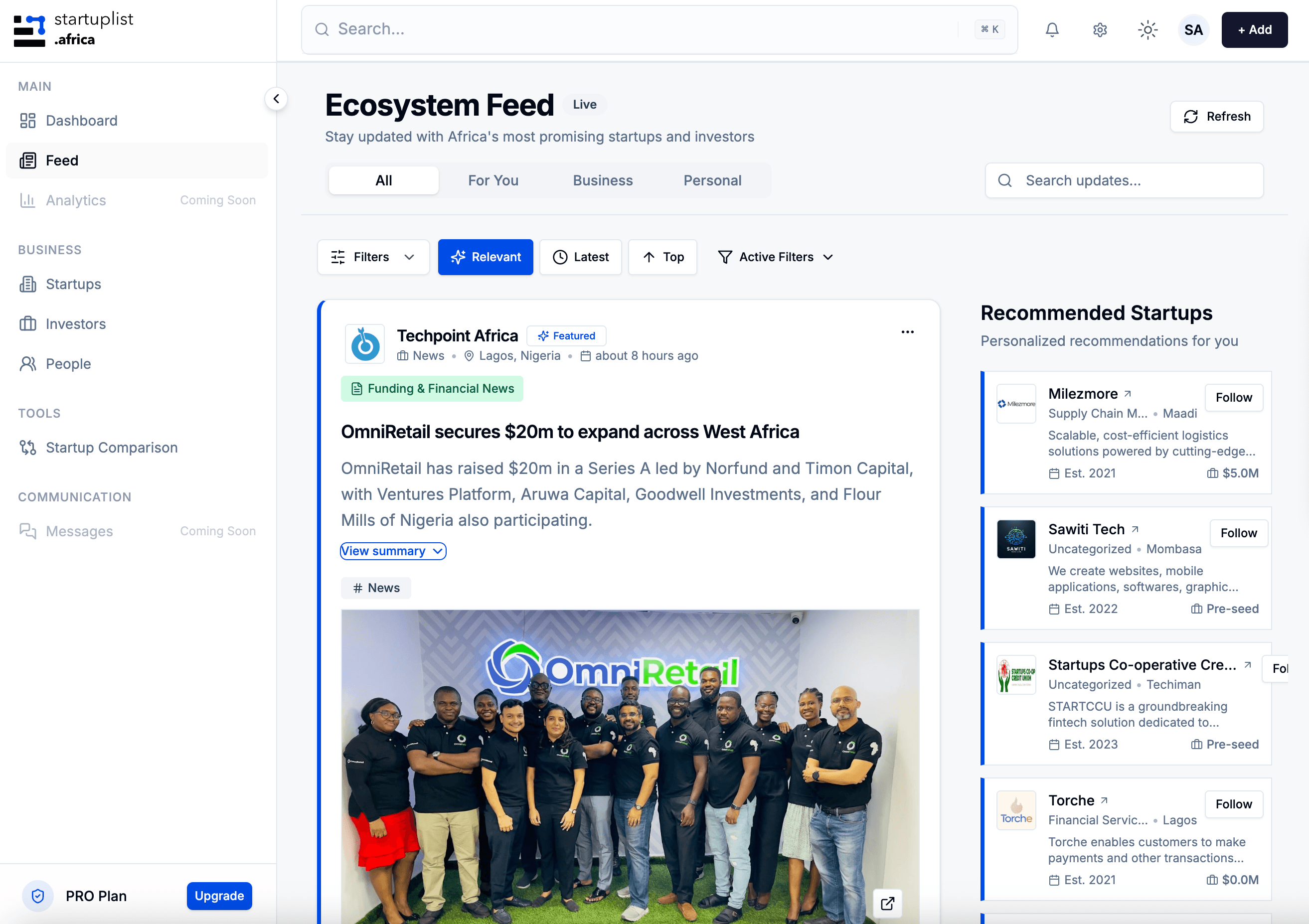The height and width of the screenshot is (924, 1309).
Task: Sort feed by Top
Action: point(662,257)
